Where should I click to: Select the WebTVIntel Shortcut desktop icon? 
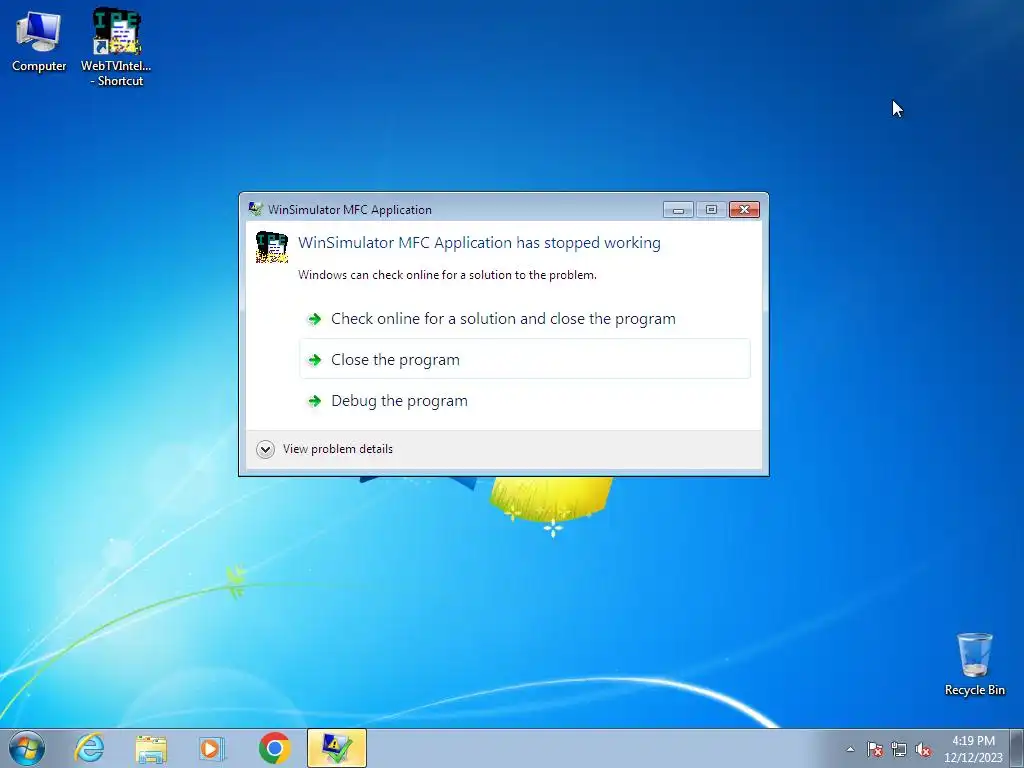116,47
